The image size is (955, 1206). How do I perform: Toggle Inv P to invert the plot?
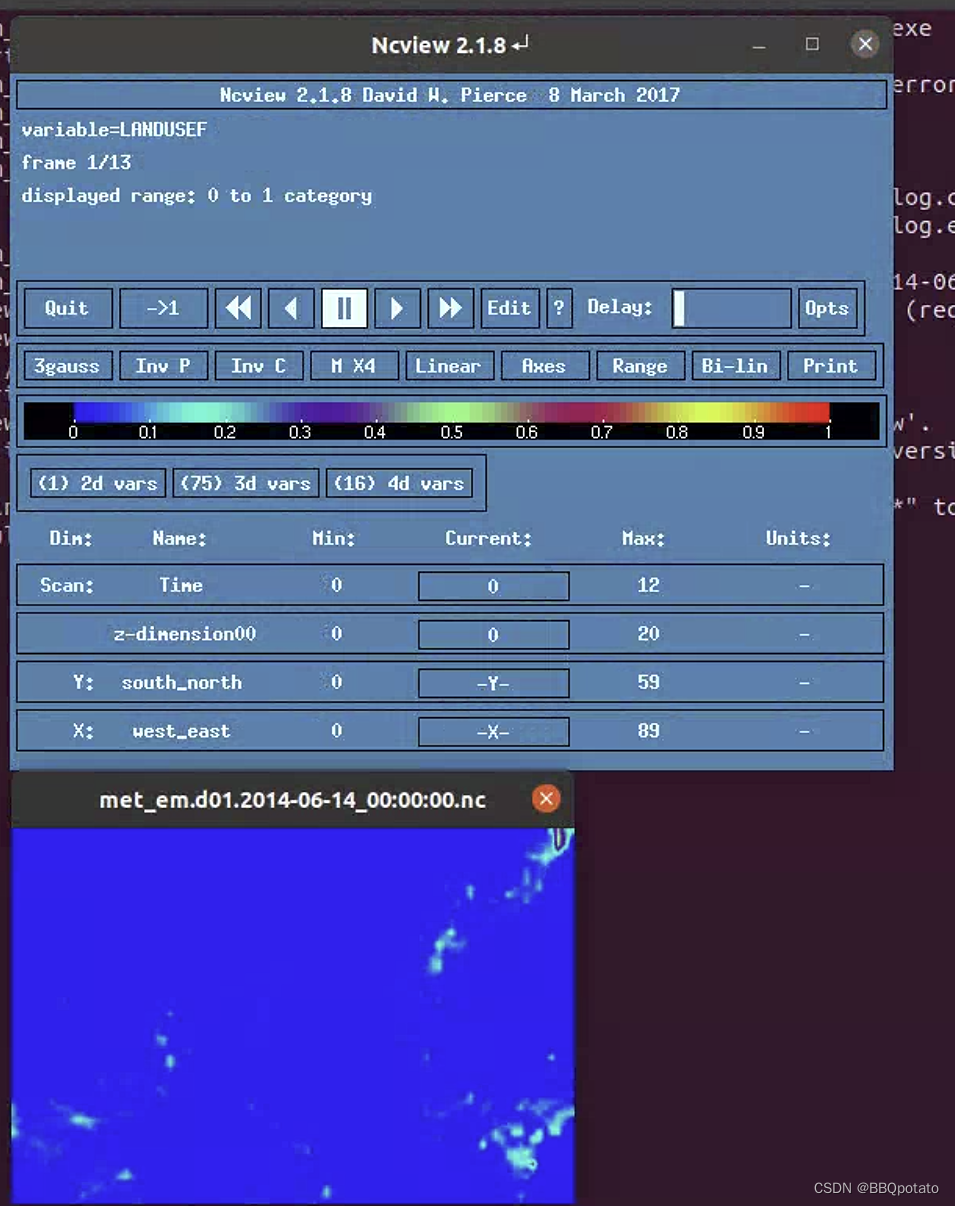click(163, 366)
